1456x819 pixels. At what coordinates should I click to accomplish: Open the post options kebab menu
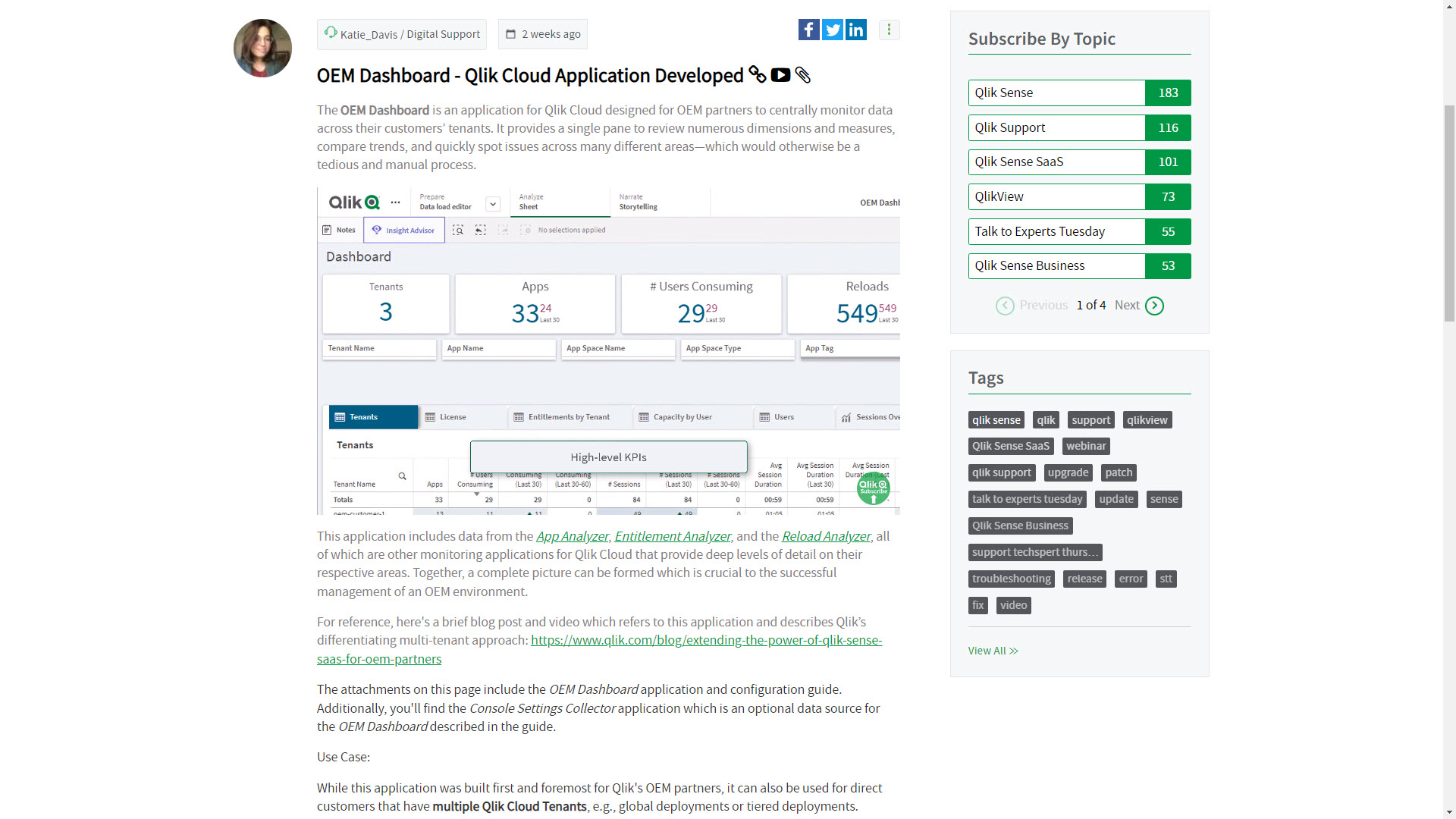[x=889, y=30]
